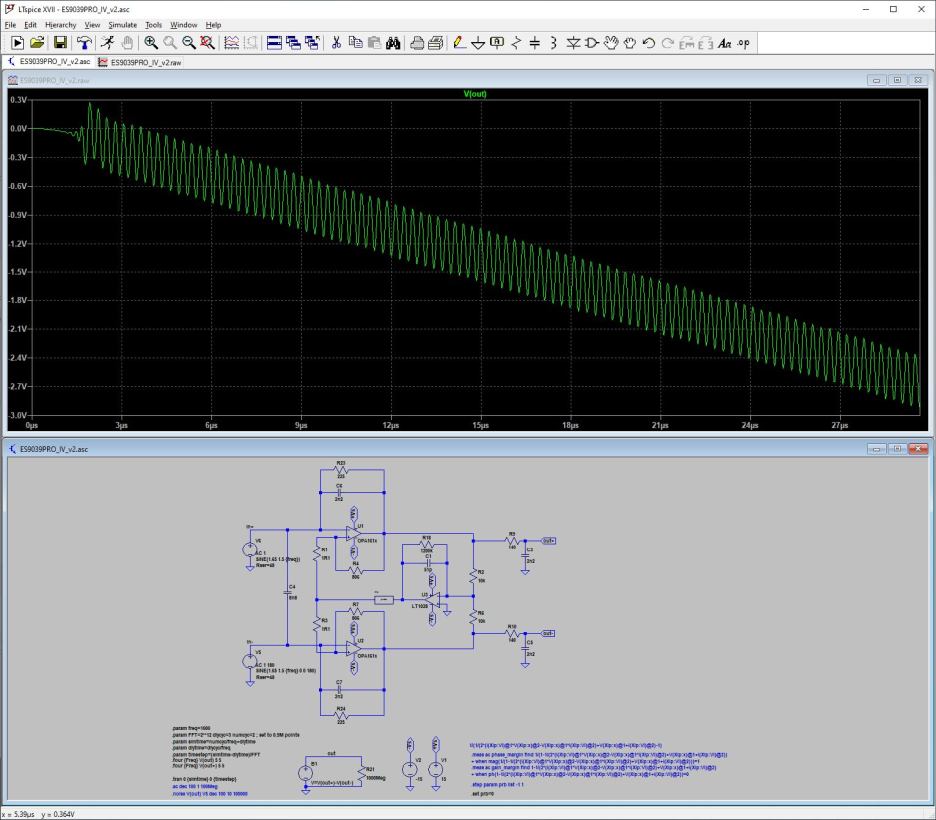Open the Help menu
This screenshot has width=936, height=820.
click(x=213, y=25)
